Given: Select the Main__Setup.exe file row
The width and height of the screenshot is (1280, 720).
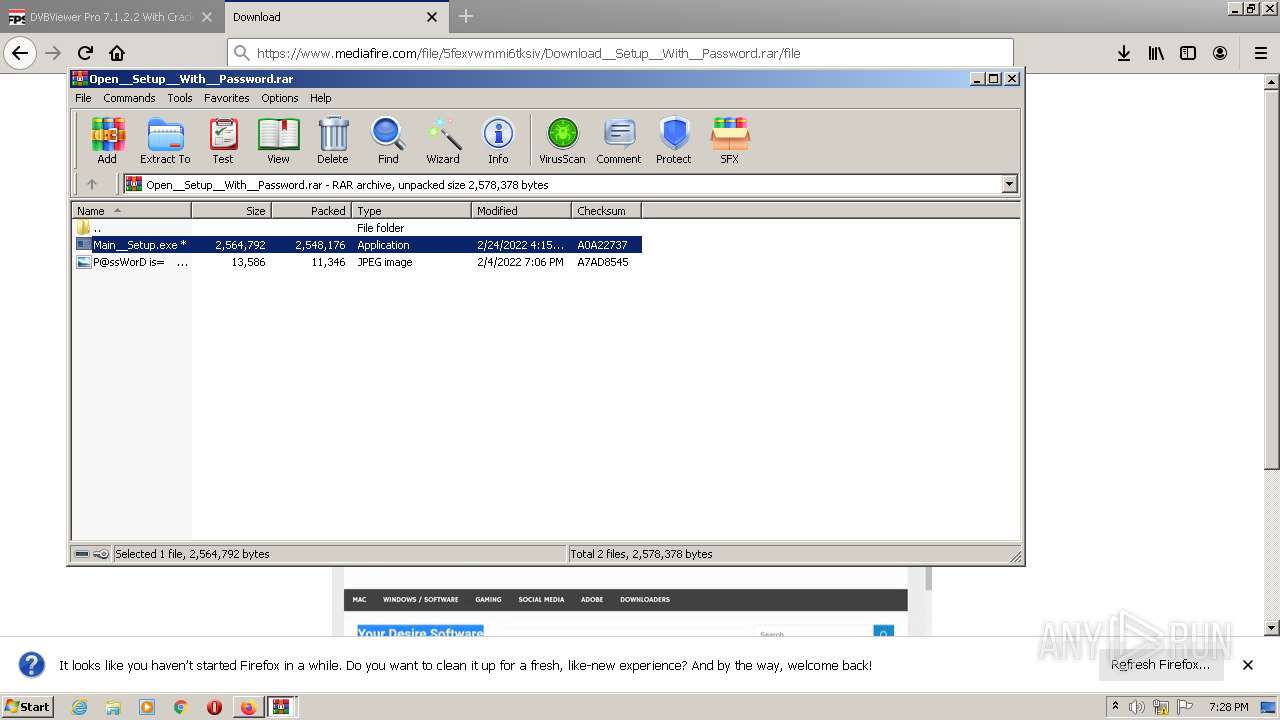Looking at the screenshot, I should click(358, 245).
